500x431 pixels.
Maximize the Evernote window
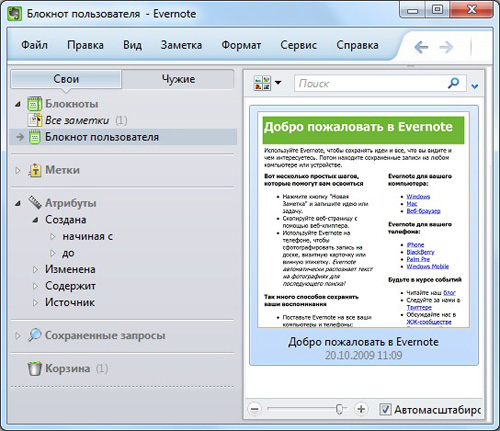click(x=437, y=11)
